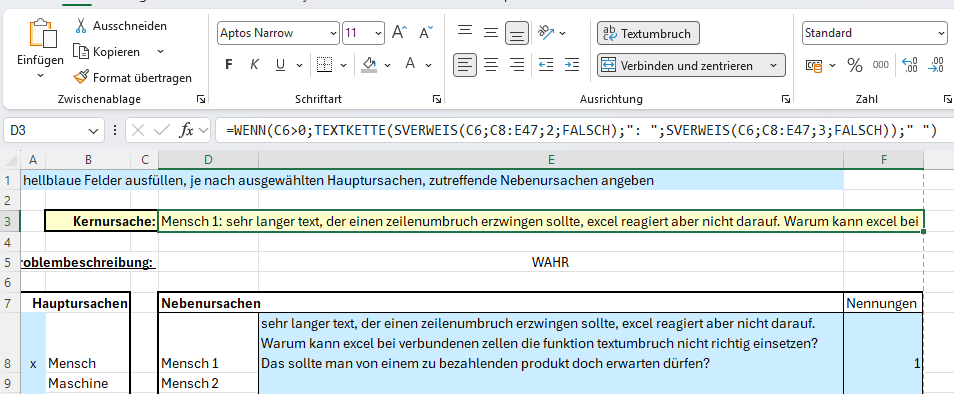This screenshot has width=954, height=394.
Task: Confirm formula entry checkmark
Action: (161, 130)
